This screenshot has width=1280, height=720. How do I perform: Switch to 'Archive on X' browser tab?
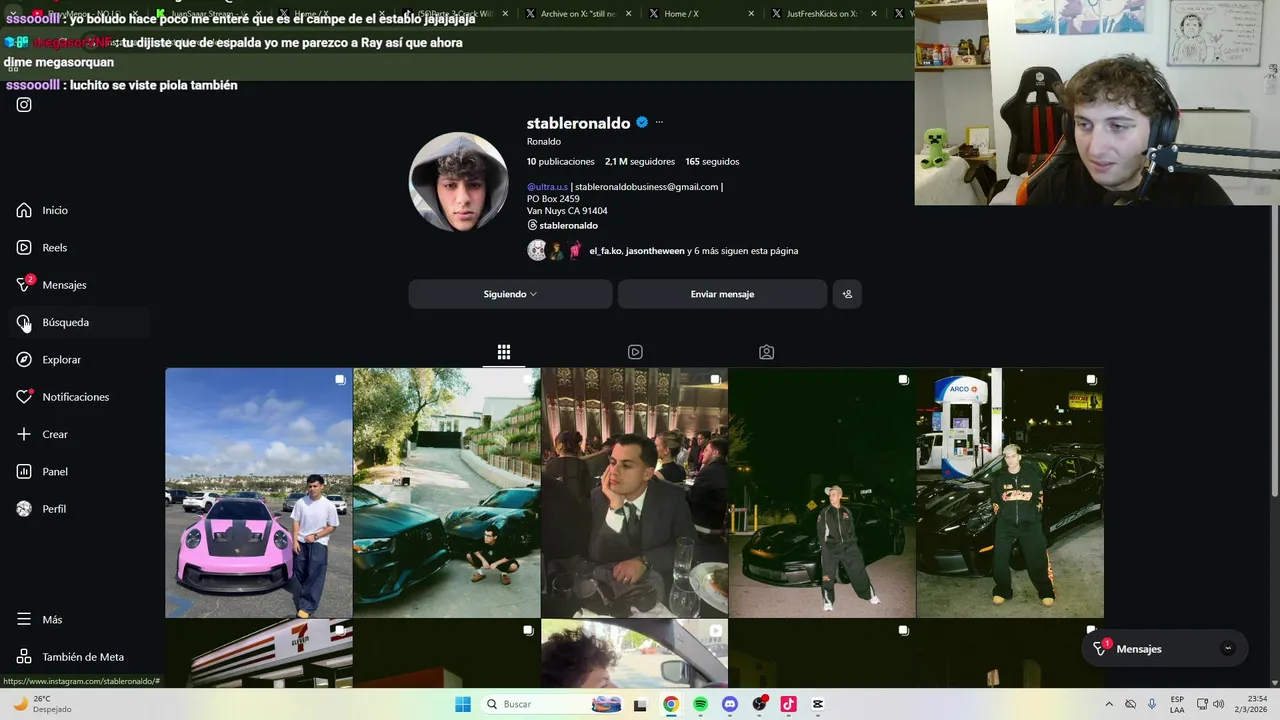[x=577, y=14]
